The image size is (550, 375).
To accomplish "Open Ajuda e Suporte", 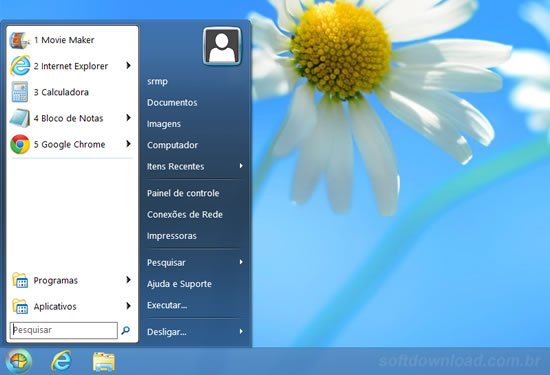I will point(179,284).
